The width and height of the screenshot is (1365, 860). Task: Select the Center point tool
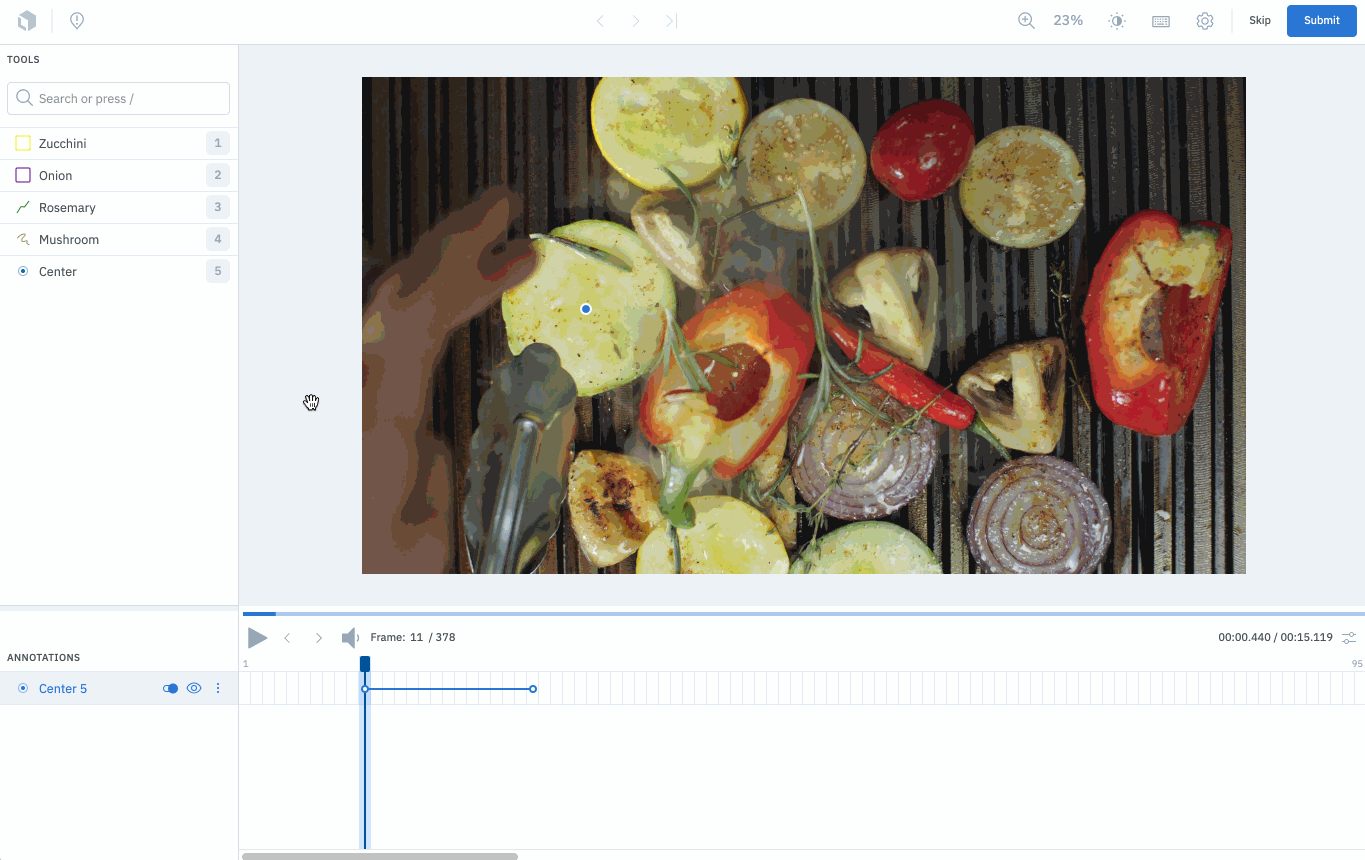point(118,271)
